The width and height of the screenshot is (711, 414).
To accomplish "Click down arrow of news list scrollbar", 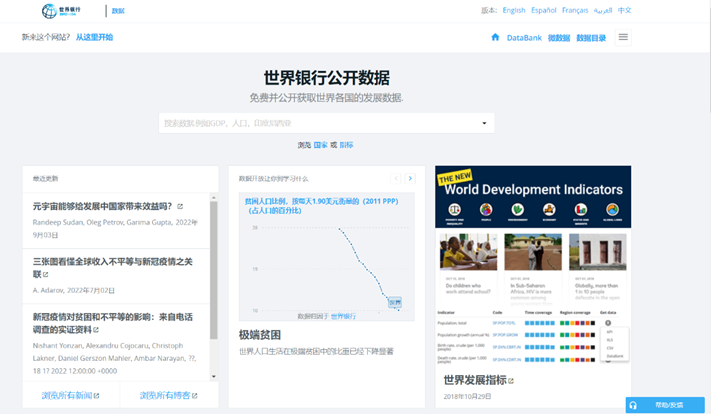I will 214,376.
